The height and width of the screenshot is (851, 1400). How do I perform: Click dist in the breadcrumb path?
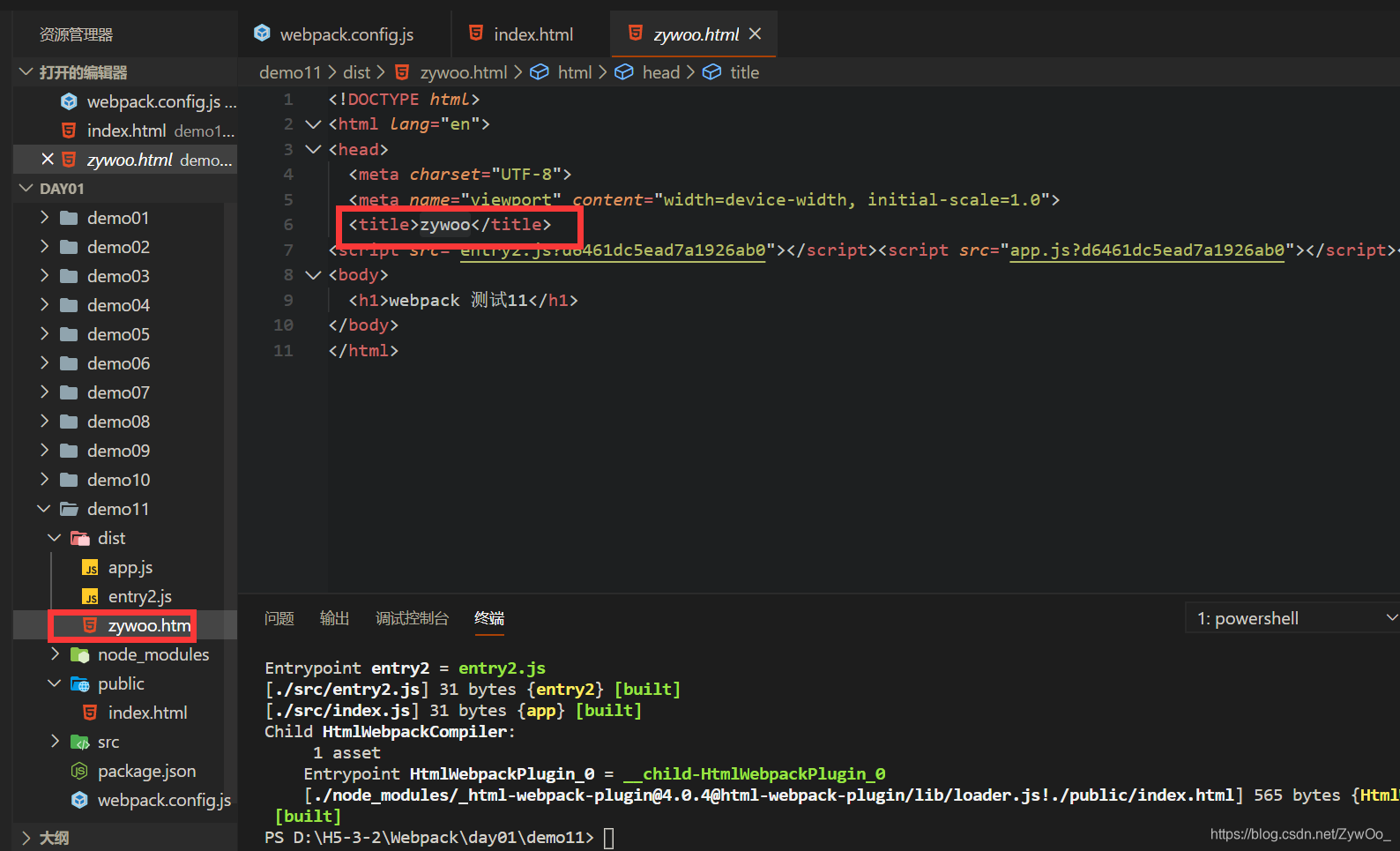tap(356, 72)
